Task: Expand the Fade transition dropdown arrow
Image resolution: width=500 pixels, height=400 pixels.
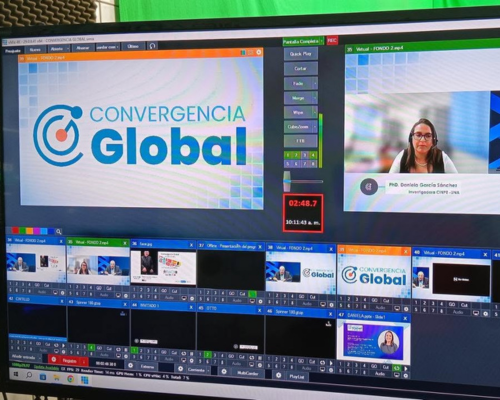Action: pyautogui.click(x=315, y=83)
